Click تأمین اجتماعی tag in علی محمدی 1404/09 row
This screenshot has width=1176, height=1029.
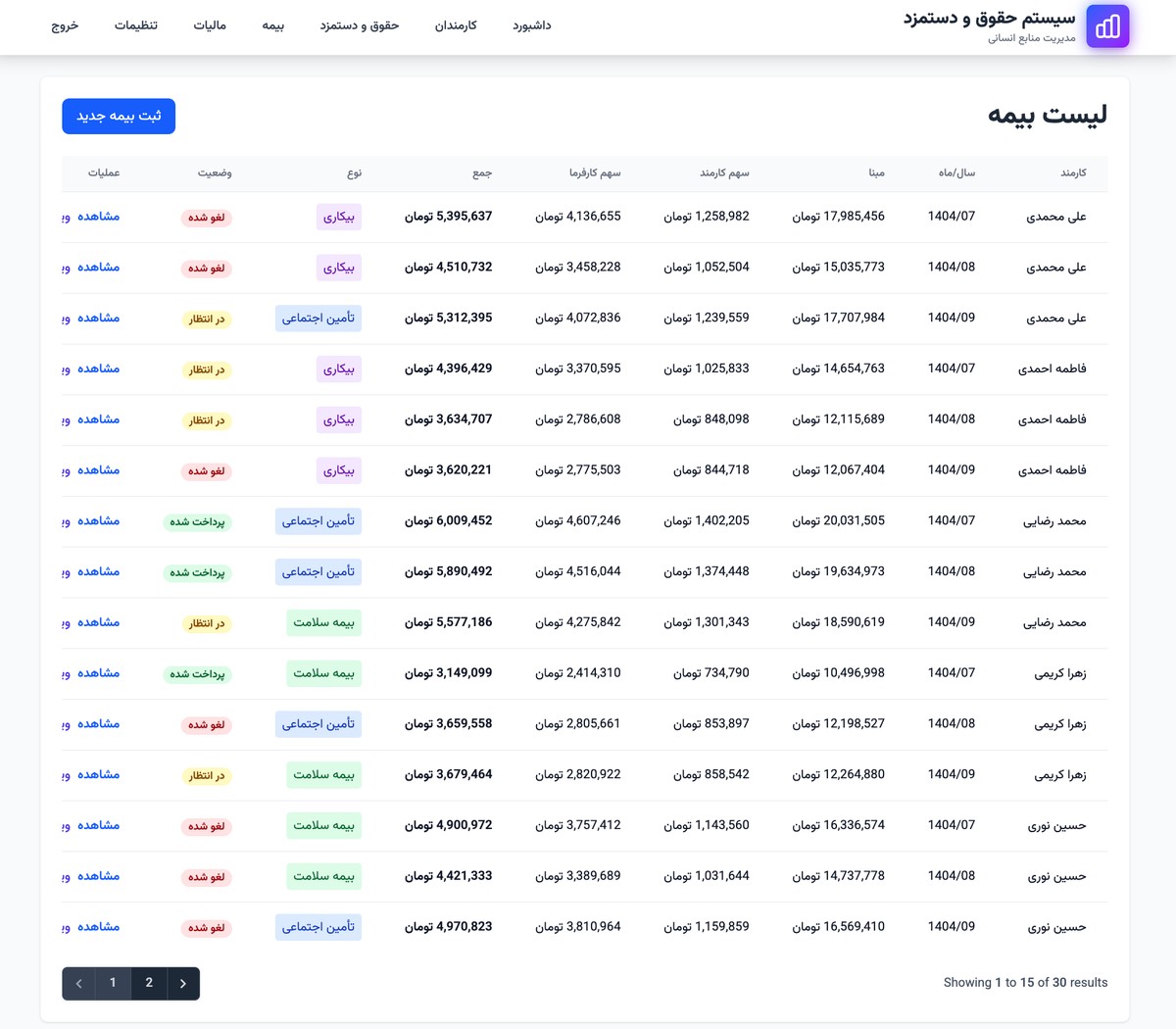tap(318, 318)
